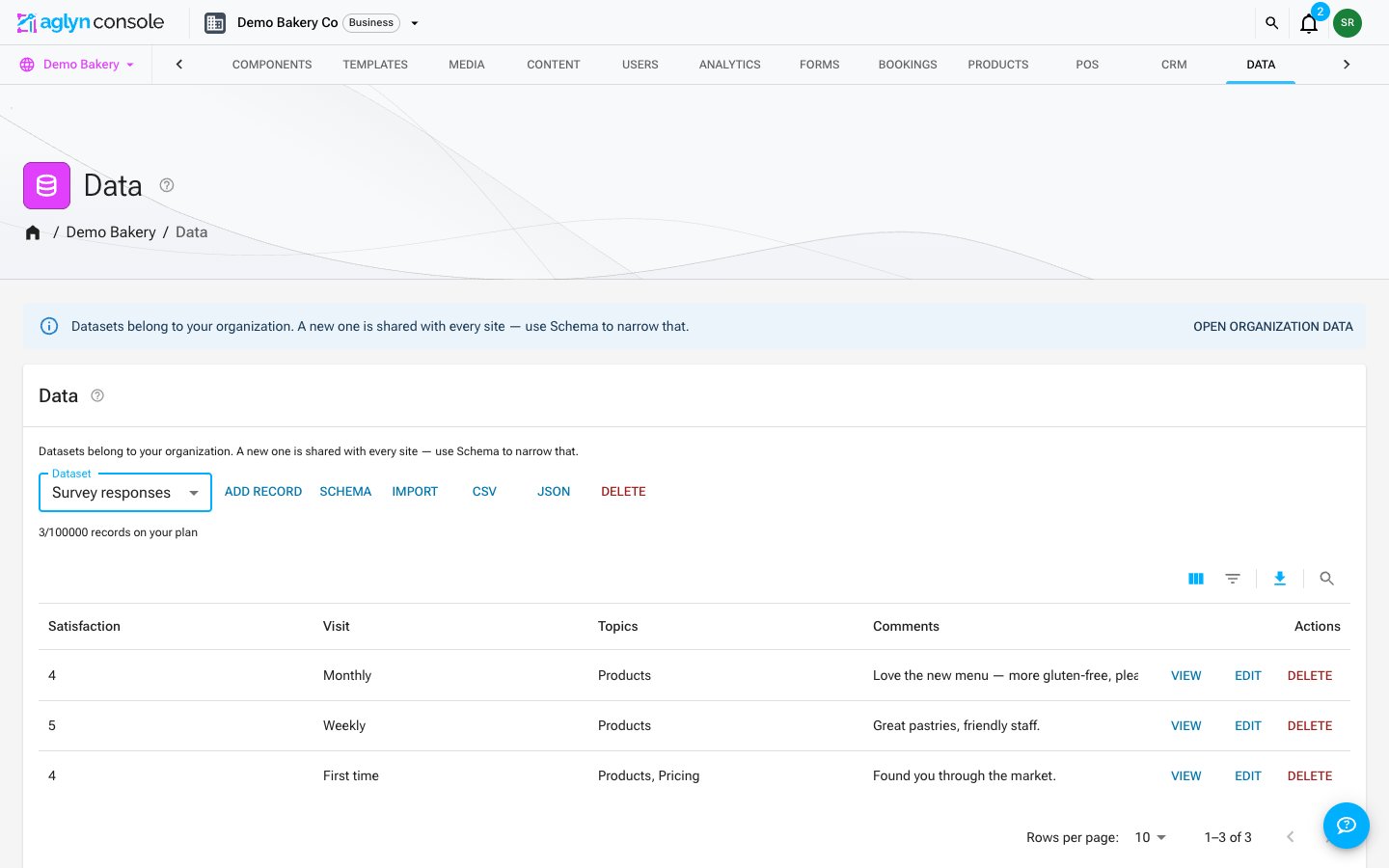Export dataset as JSON

[x=554, y=492]
